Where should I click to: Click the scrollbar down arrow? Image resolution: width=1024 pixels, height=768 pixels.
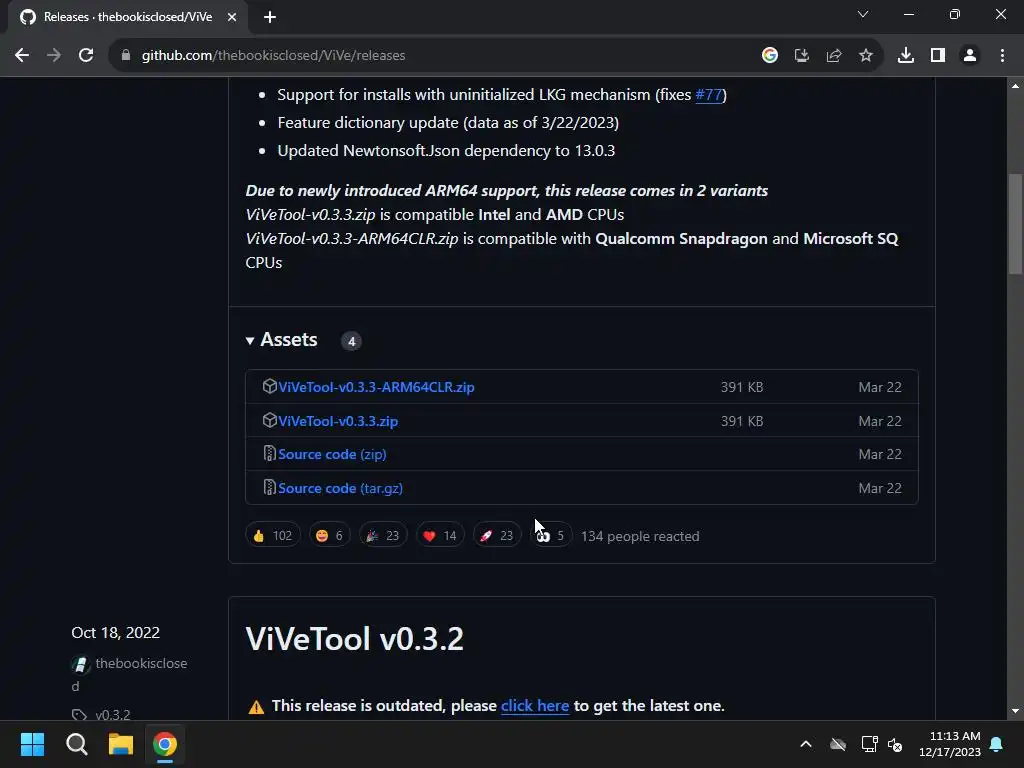click(x=1015, y=711)
